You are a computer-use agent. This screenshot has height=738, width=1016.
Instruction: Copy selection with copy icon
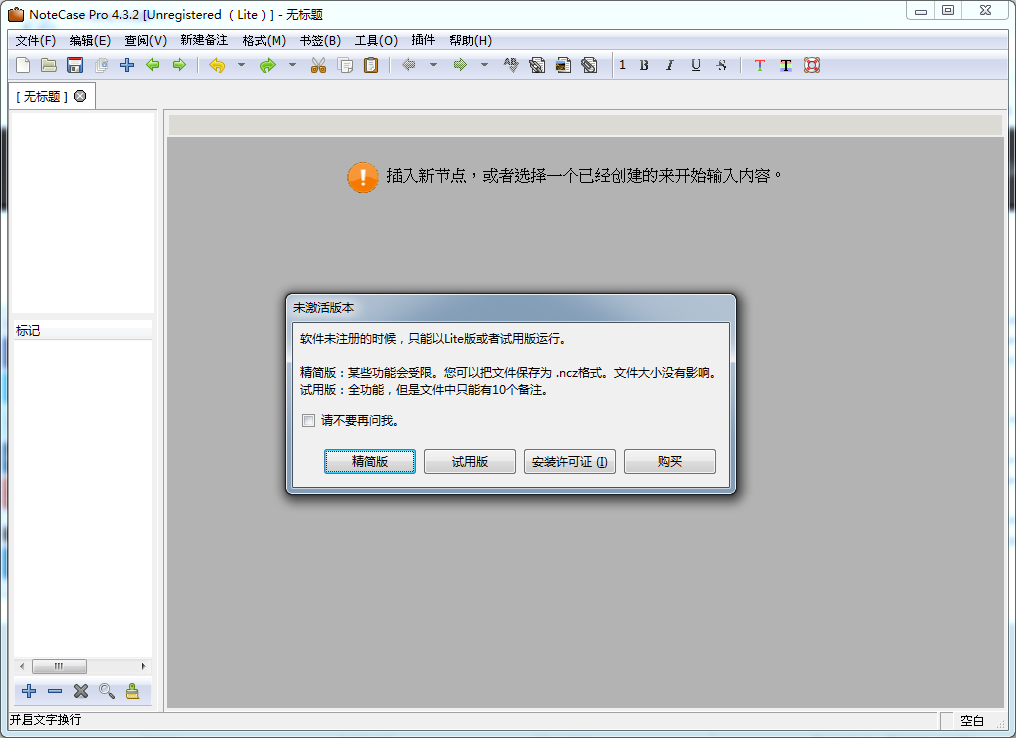point(345,65)
